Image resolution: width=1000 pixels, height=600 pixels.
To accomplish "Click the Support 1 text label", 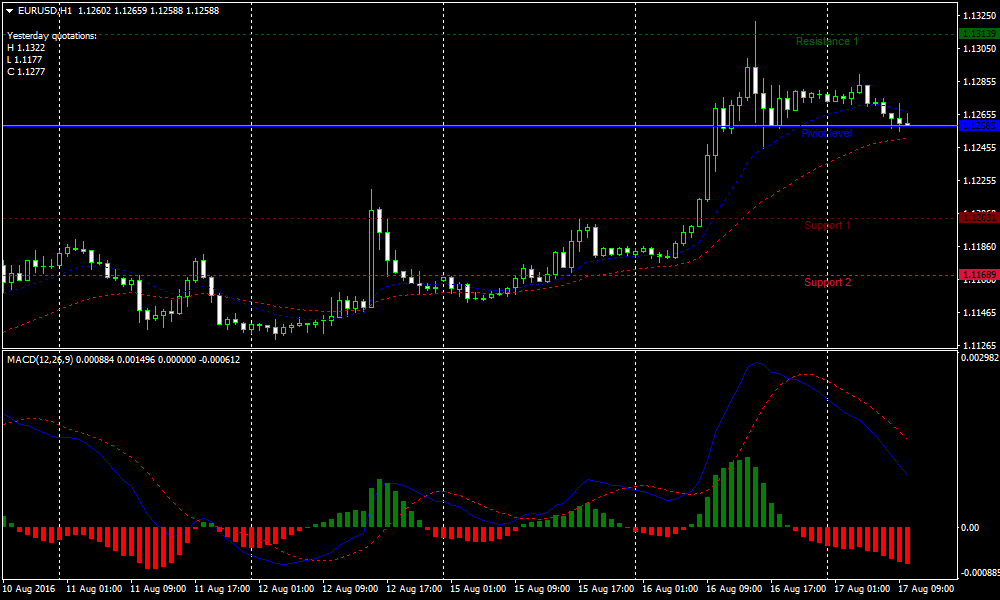I will pyautogui.click(x=827, y=226).
